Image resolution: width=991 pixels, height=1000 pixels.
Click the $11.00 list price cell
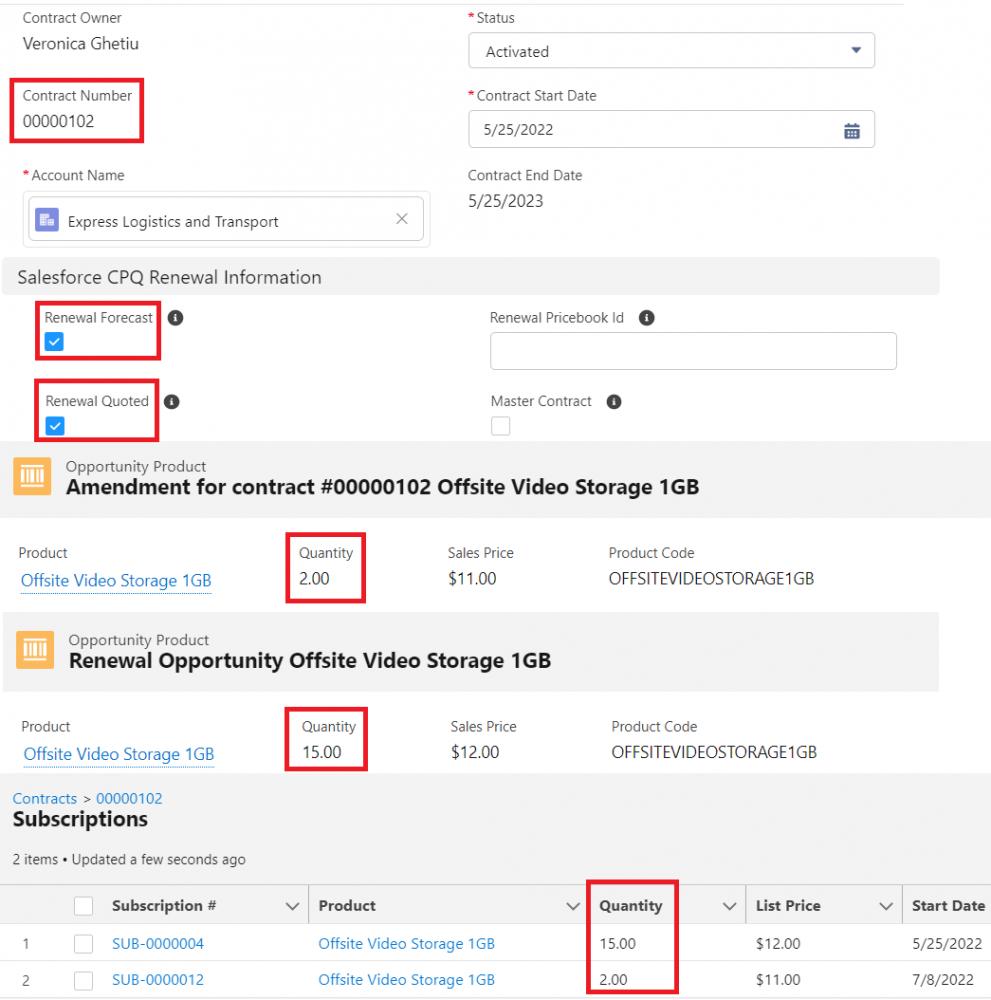778,980
